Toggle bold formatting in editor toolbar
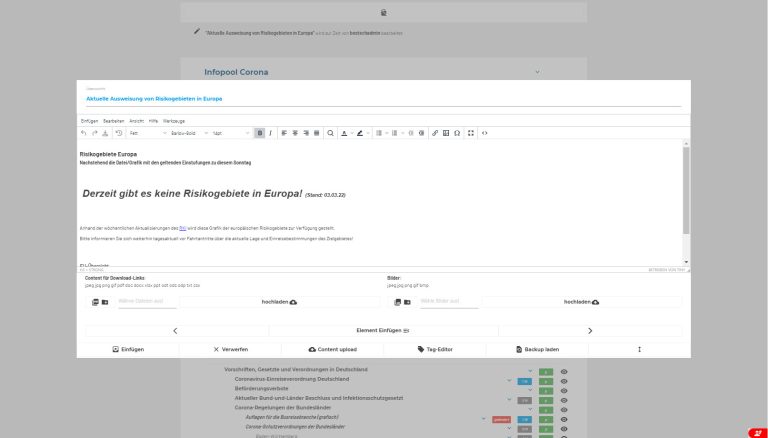 260,132
